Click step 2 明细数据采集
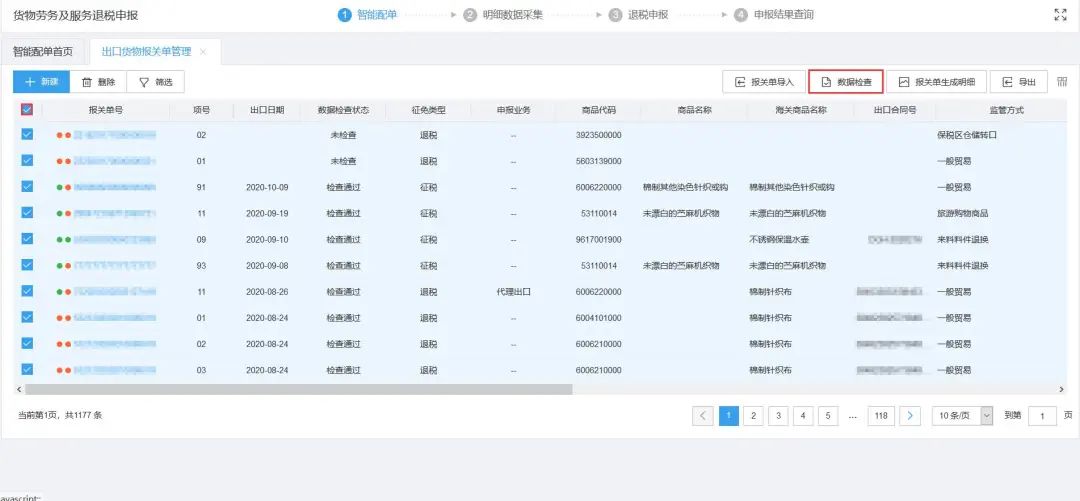Image resolution: width=1080 pixels, height=501 pixels. point(503,14)
